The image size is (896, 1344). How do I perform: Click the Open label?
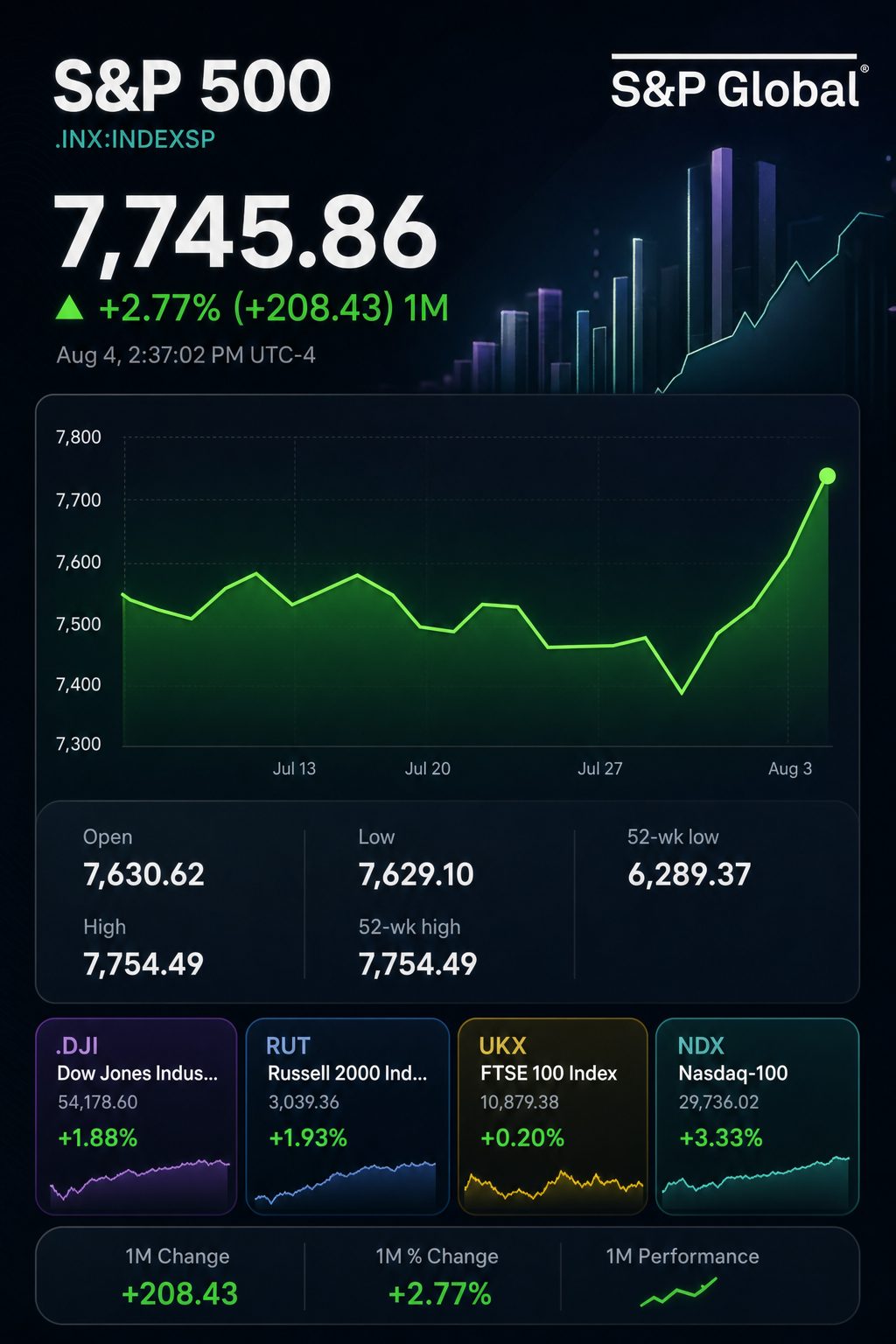pos(108,837)
